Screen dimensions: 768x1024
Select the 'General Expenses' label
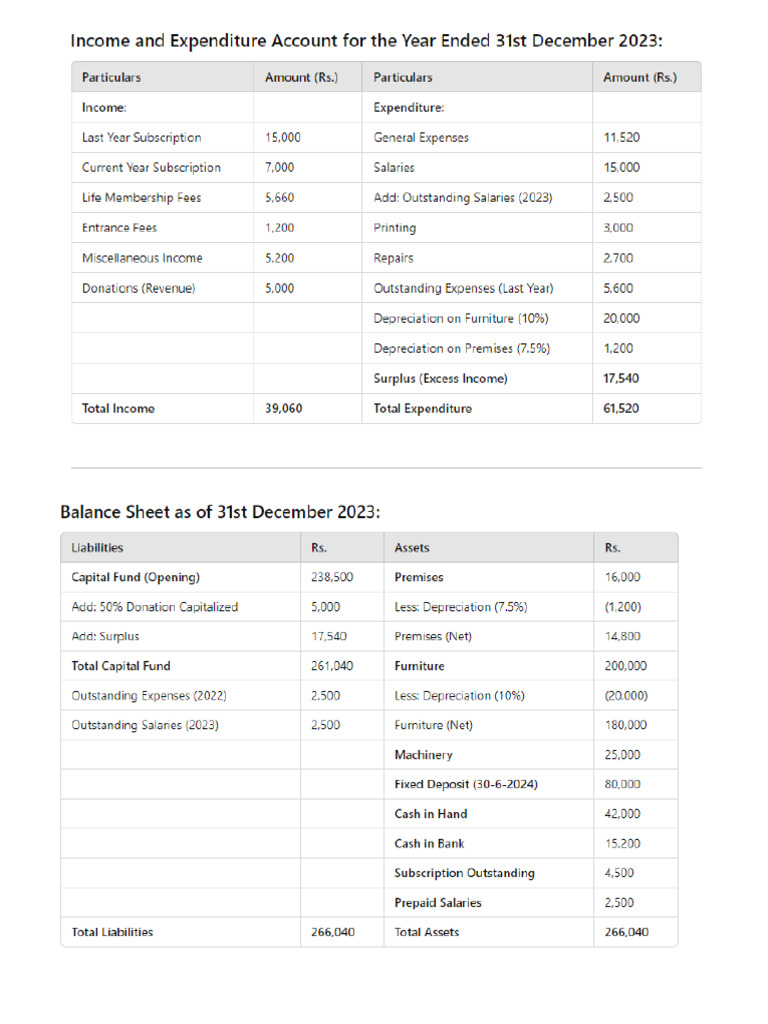[x=421, y=137]
